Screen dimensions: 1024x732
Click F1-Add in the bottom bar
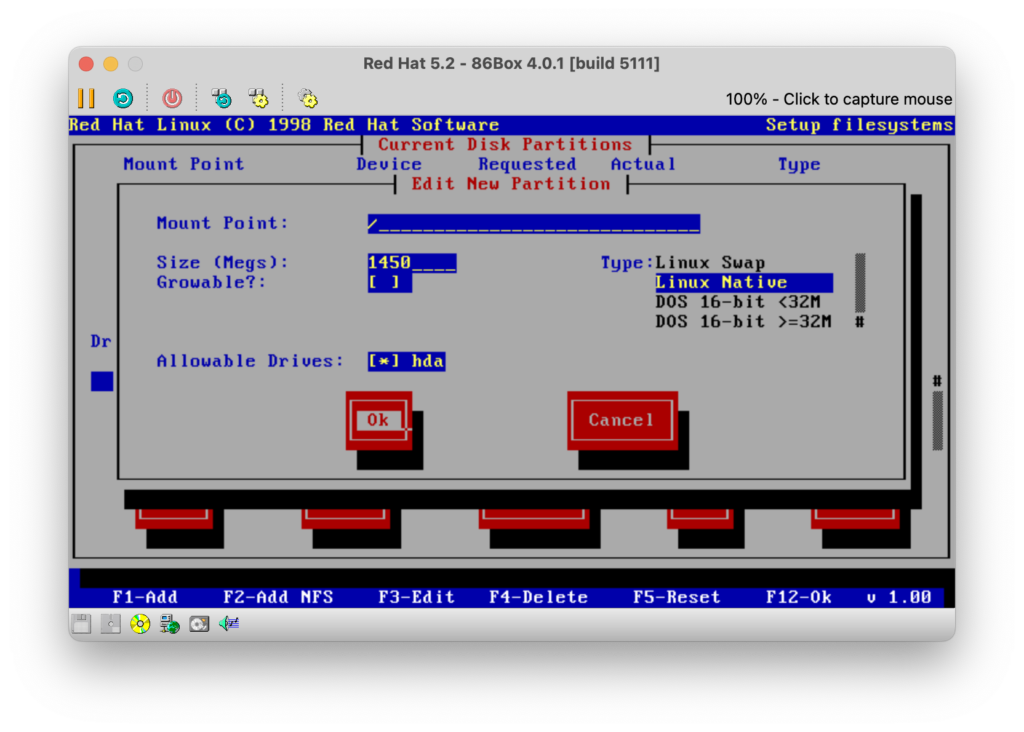tap(145, 597)
